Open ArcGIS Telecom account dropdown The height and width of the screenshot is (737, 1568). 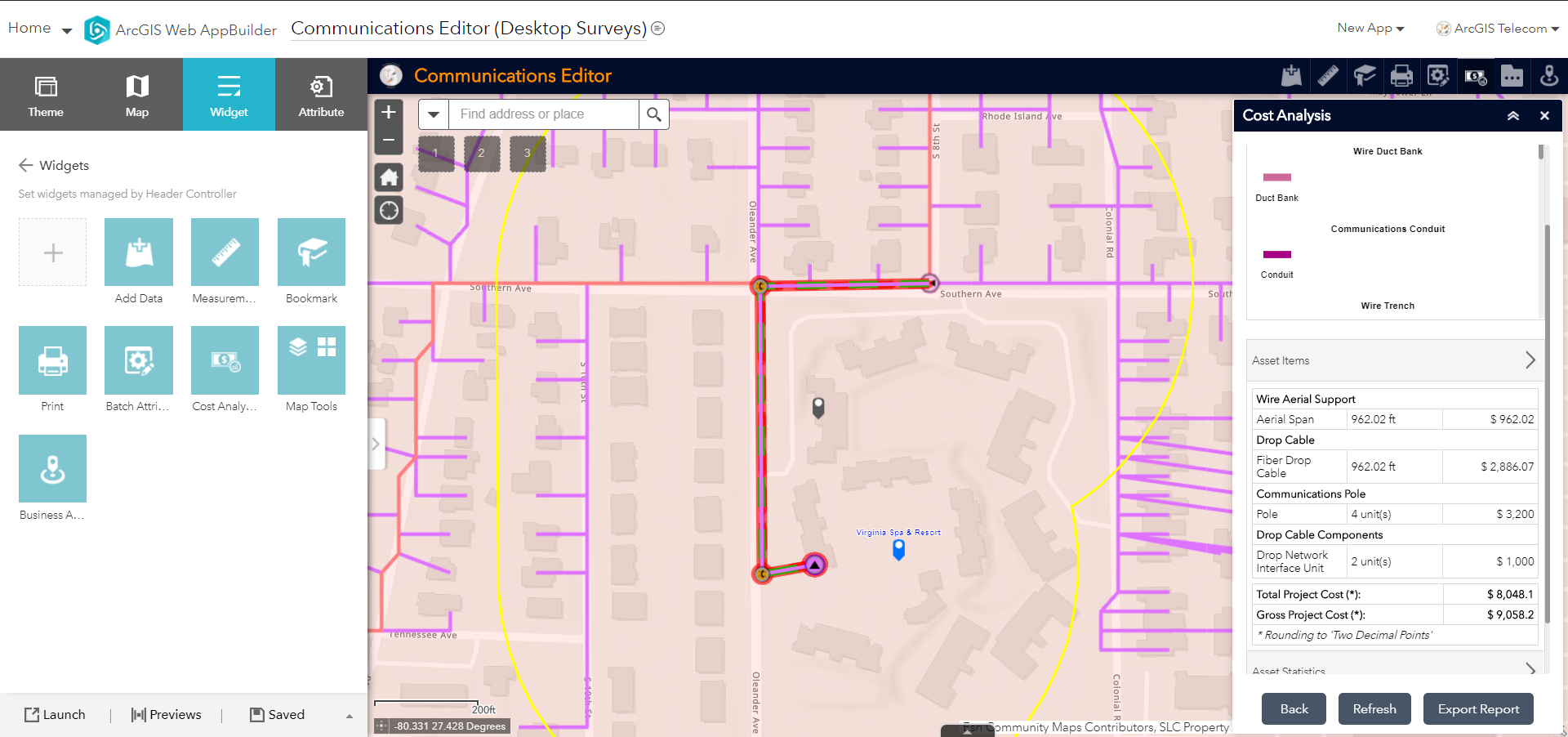pos(1498,29)
